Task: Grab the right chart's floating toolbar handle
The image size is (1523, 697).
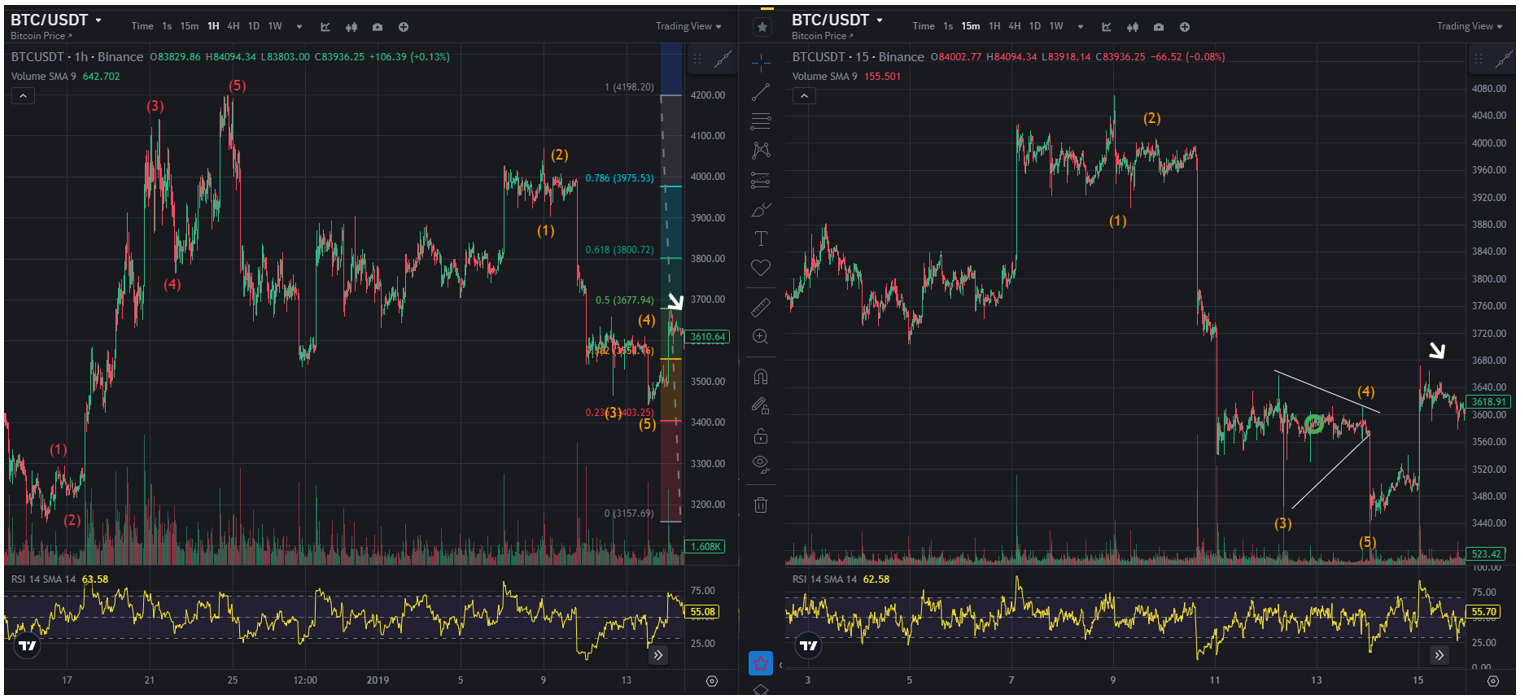Action: 1478,59
